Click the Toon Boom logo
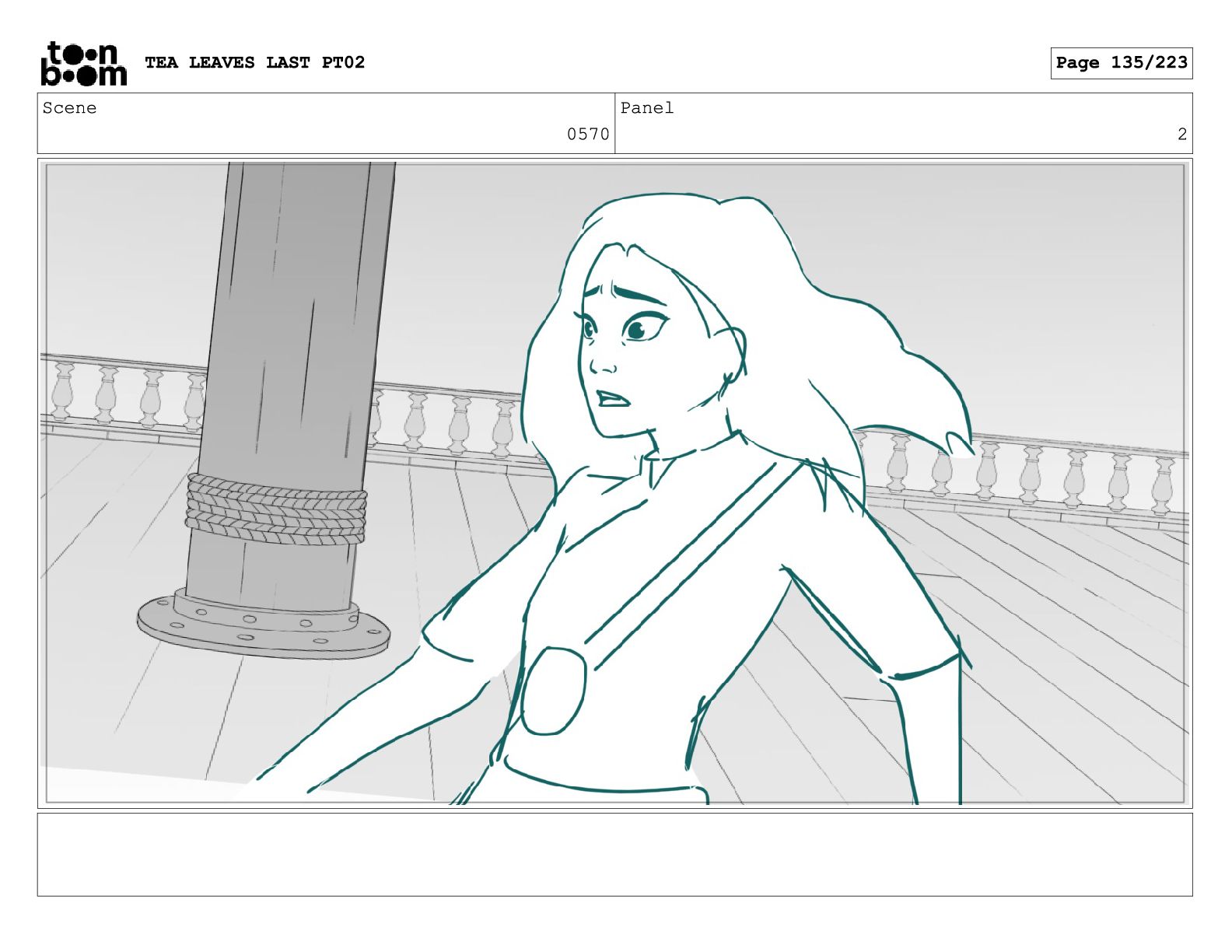Screen dimensions: 1232x952 pyautogui.click(x=83, y=63)
